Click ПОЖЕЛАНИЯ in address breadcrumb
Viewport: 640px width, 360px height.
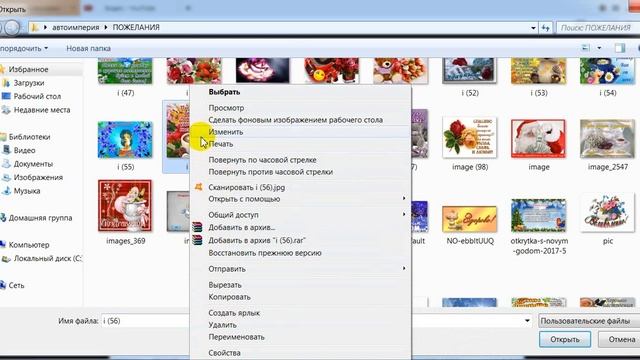pyautogui.click(x=136, y=27)
